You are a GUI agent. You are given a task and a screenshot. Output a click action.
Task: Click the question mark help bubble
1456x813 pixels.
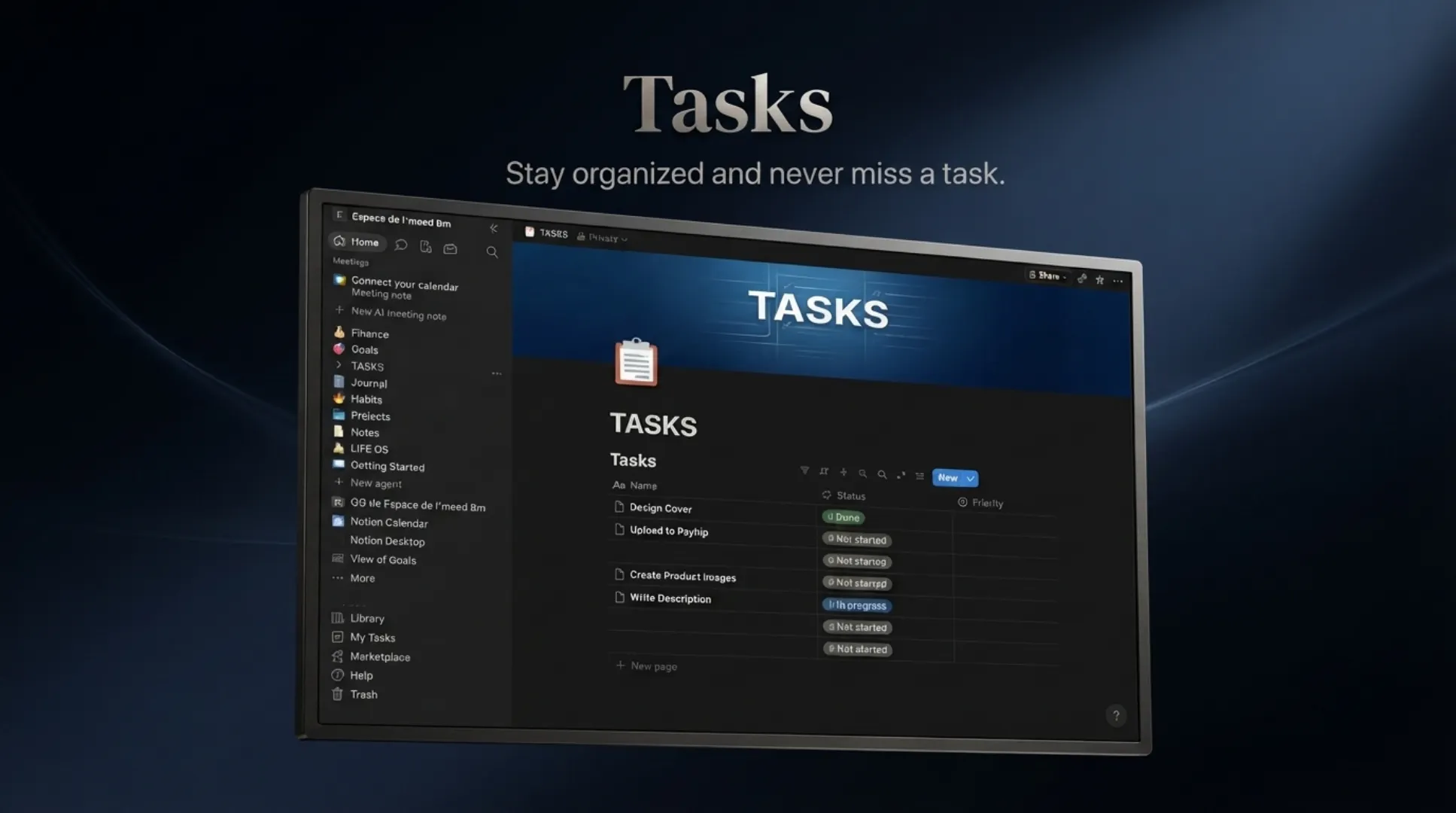point(1116,715)
